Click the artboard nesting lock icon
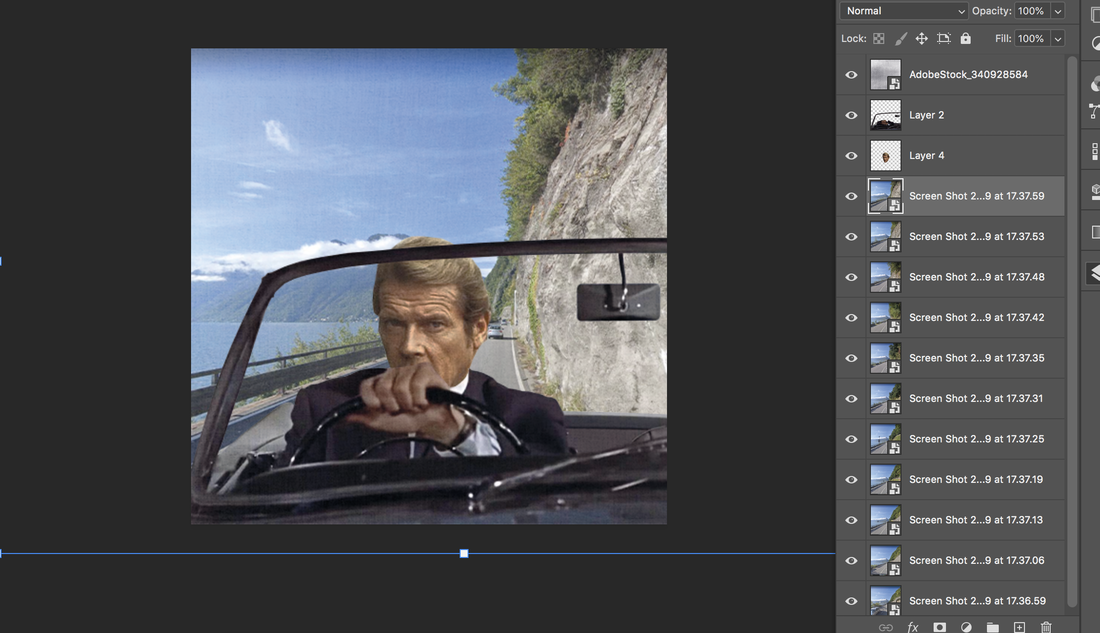 pos(944,39)
